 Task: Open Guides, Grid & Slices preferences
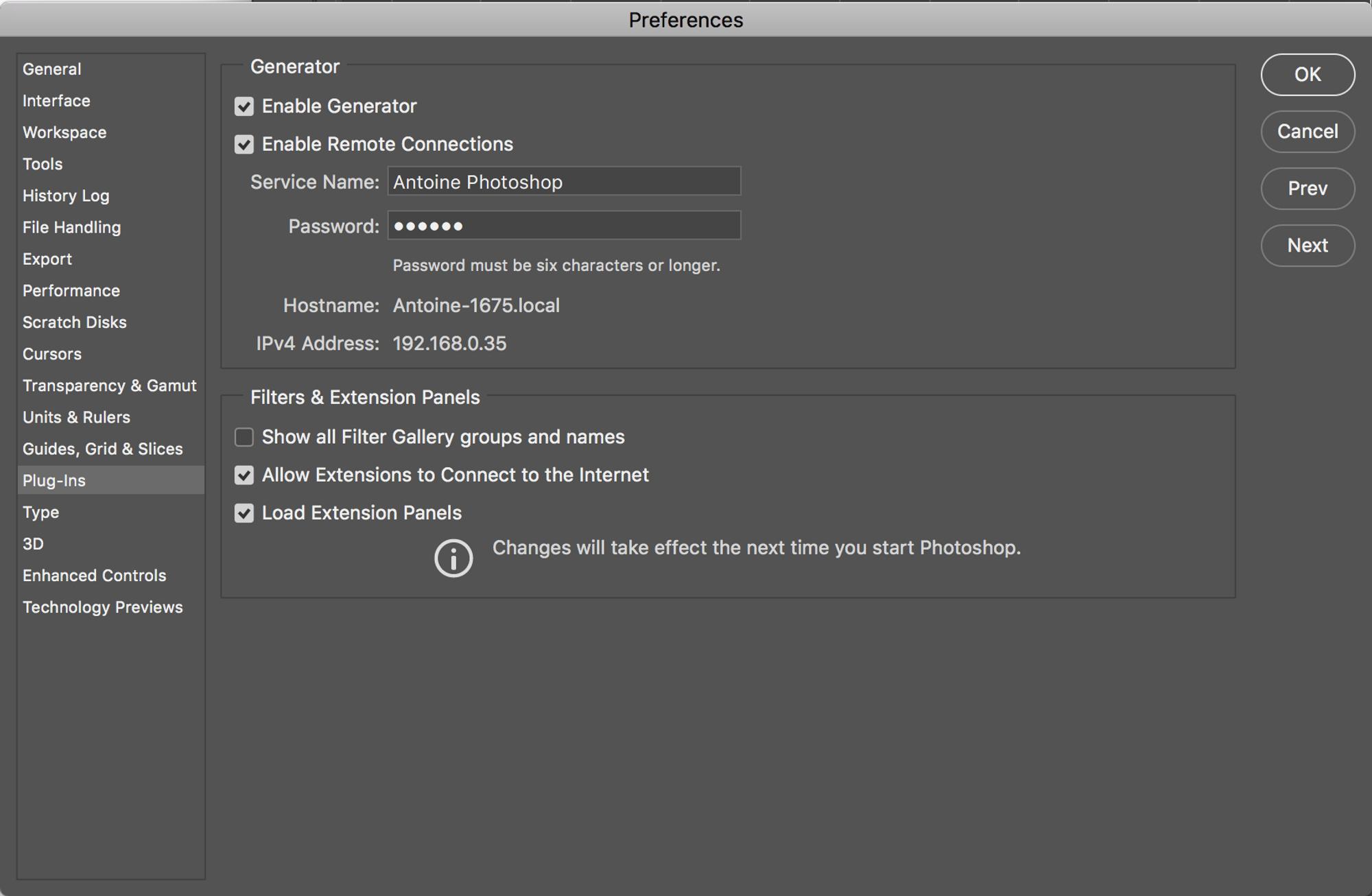pyautogui.click(x=103, y=449)
